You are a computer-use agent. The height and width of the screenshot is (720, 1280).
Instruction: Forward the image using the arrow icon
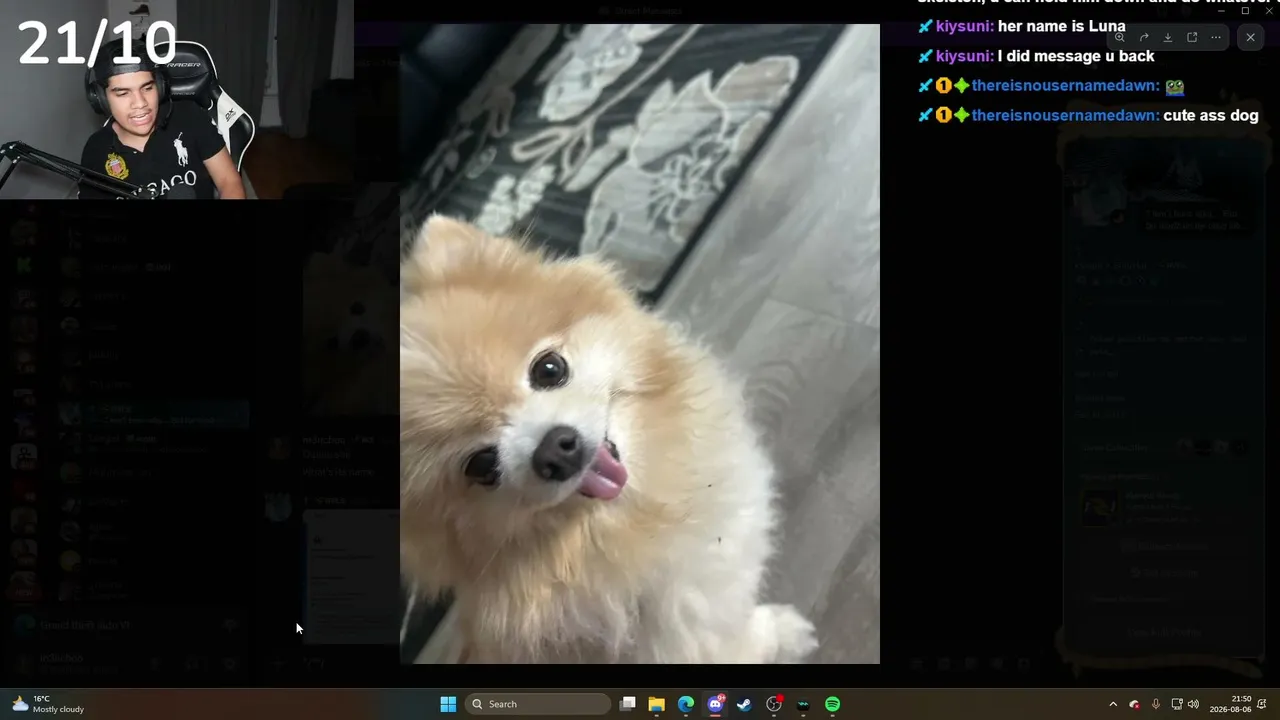point(1144,38)
